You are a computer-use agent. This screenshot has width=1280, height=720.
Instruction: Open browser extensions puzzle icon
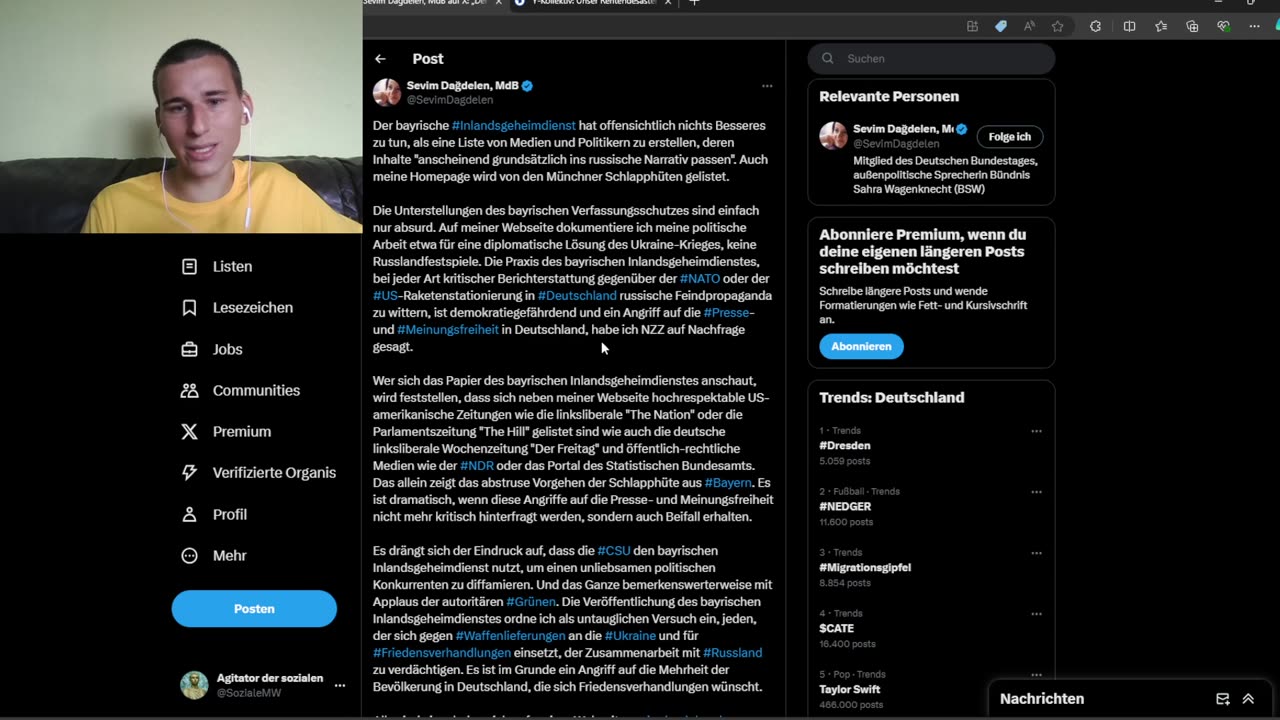[1096, 27]
